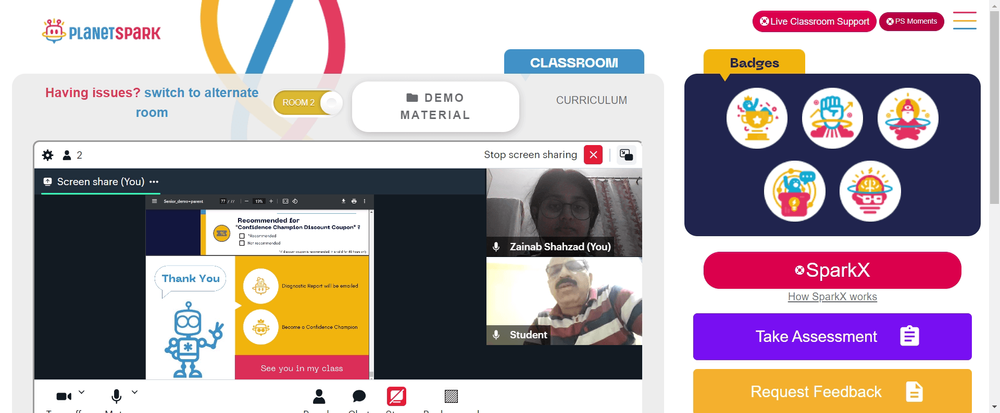Click the speech bubble podium badge
This screenshot has width=1000, height=413.
(795, 191)
